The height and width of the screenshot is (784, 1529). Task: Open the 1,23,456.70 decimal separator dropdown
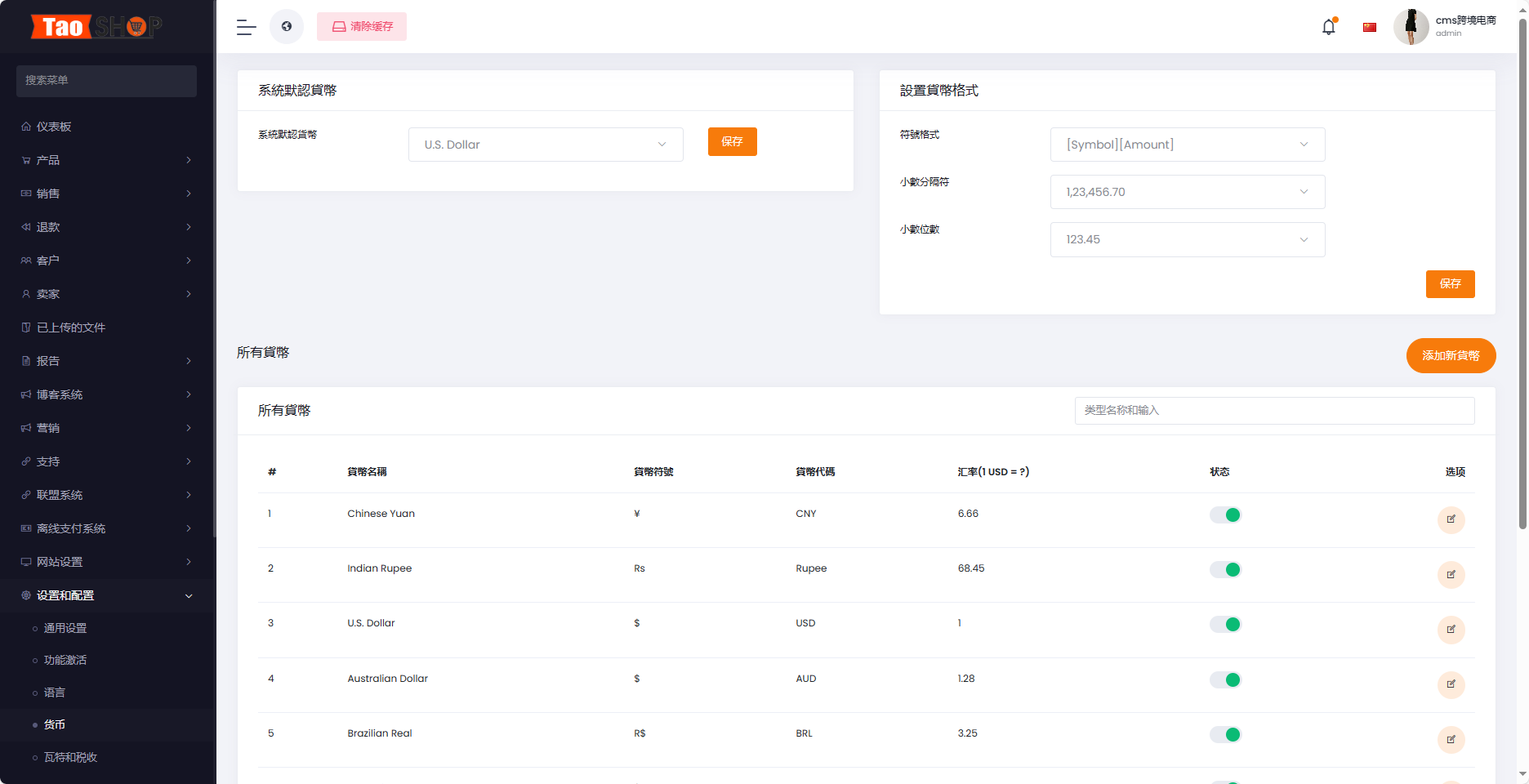pyautogui.click(x=1188, y=192)
